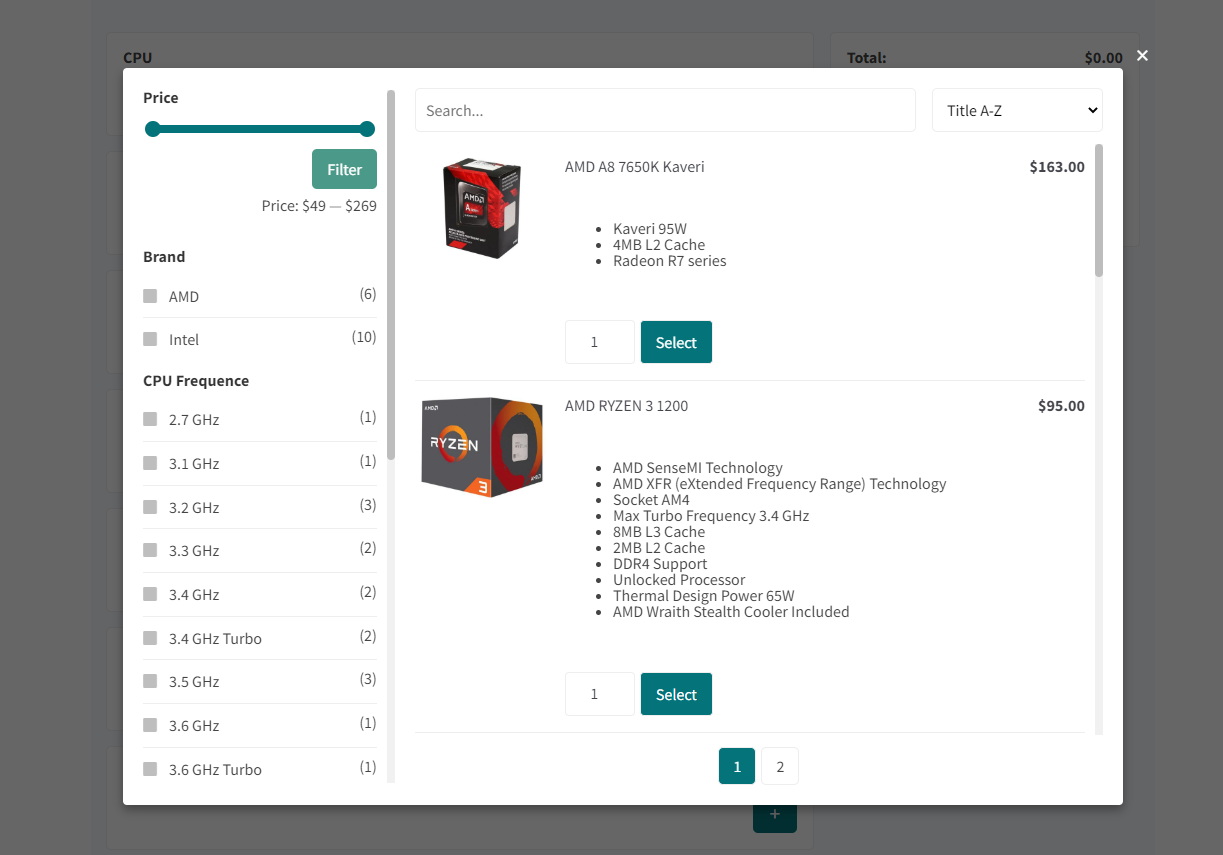Open the AMD A8 7650K box thumbnail

pyautogui.click(x=482, y=208)
